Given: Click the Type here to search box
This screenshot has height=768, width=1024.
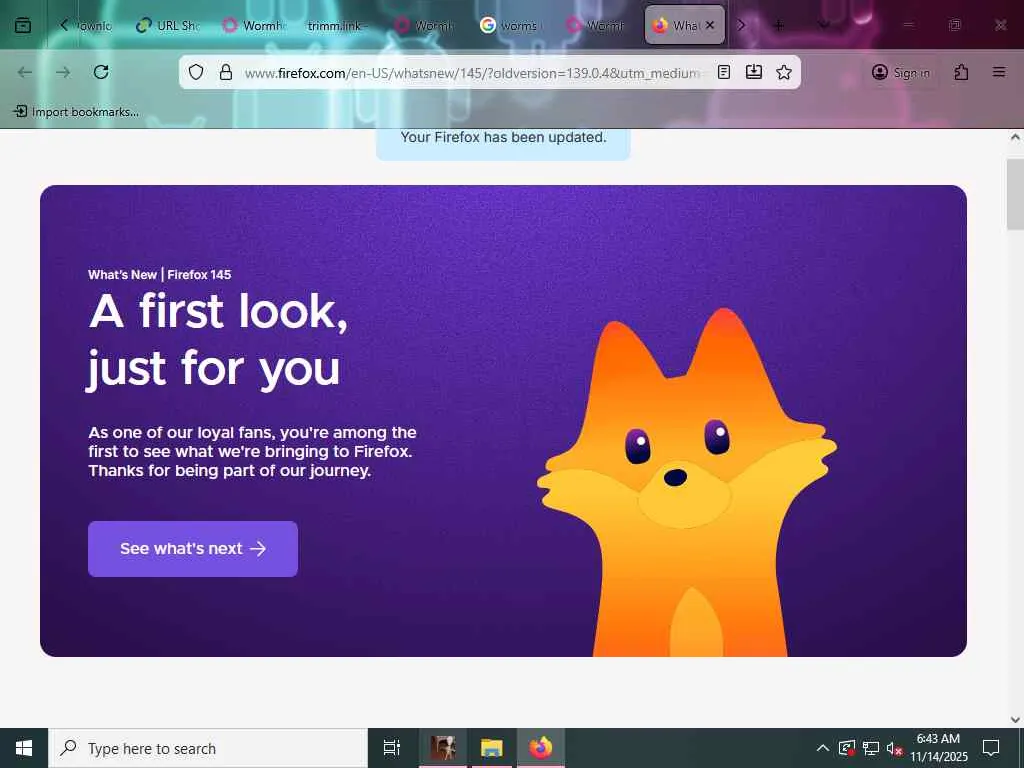Looking at the screenshot, I should click(208, 748).
